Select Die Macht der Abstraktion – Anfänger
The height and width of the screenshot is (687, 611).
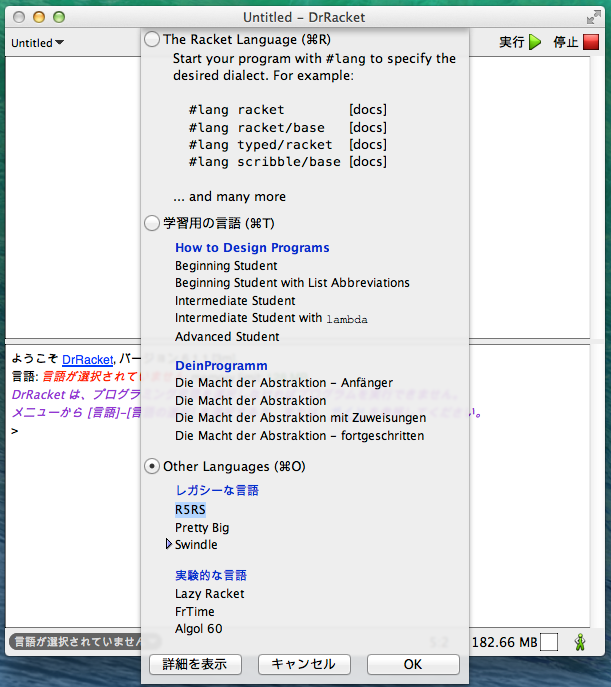click(x=284, y=382)
